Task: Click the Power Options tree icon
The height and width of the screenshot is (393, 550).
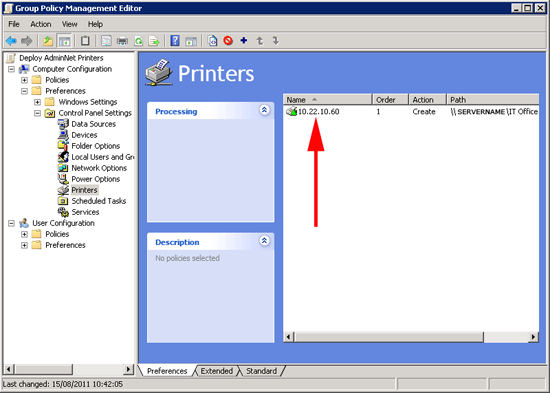Action: (63, 179)
